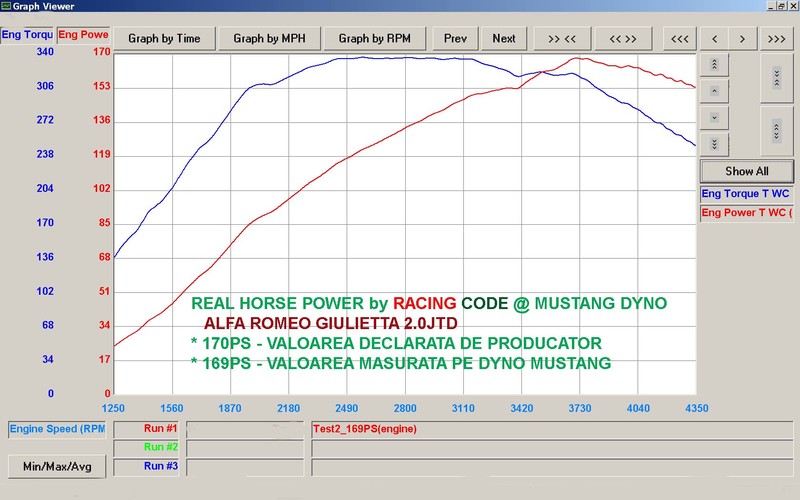Click the single down chevron button
The image size is (800, 500).
click(x=714, y=118)
